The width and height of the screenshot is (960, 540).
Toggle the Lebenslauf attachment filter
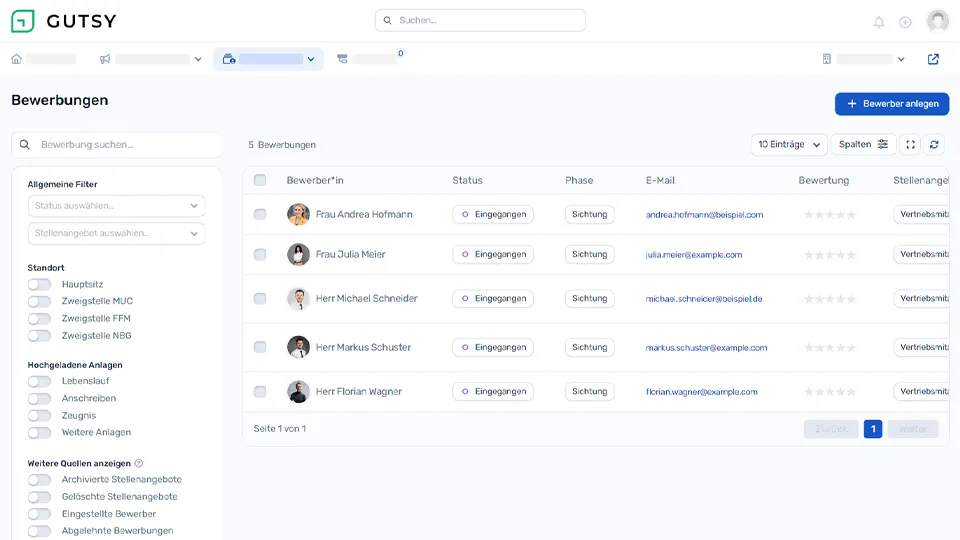(39, 381)
